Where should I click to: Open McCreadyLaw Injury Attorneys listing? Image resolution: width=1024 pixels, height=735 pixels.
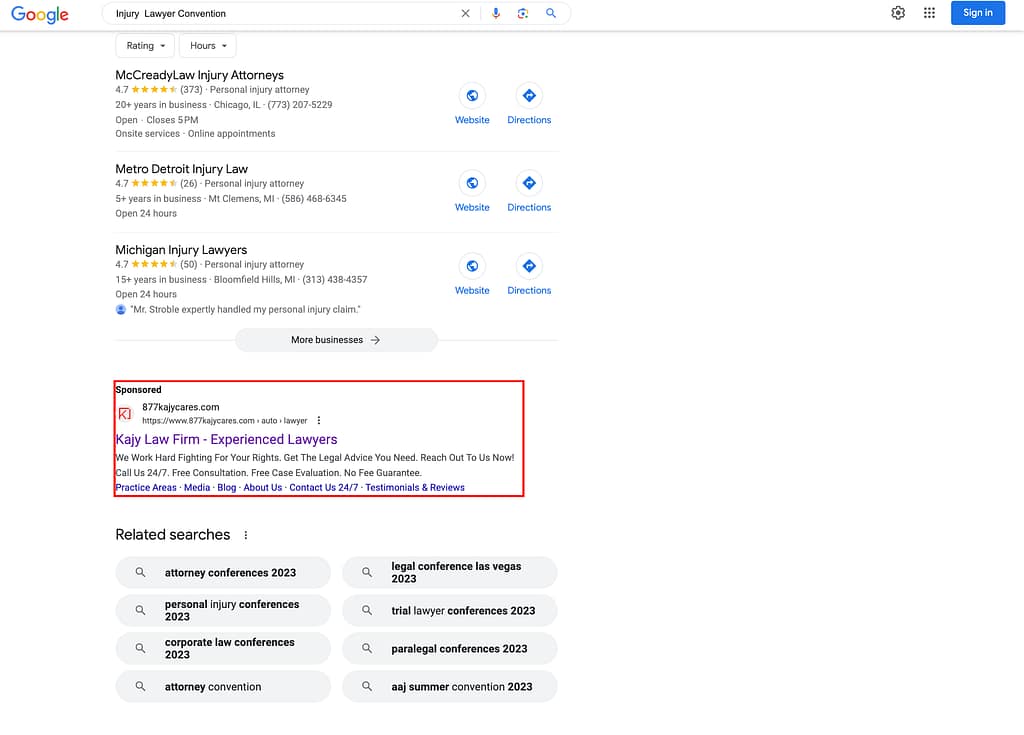tap(199, 75)
